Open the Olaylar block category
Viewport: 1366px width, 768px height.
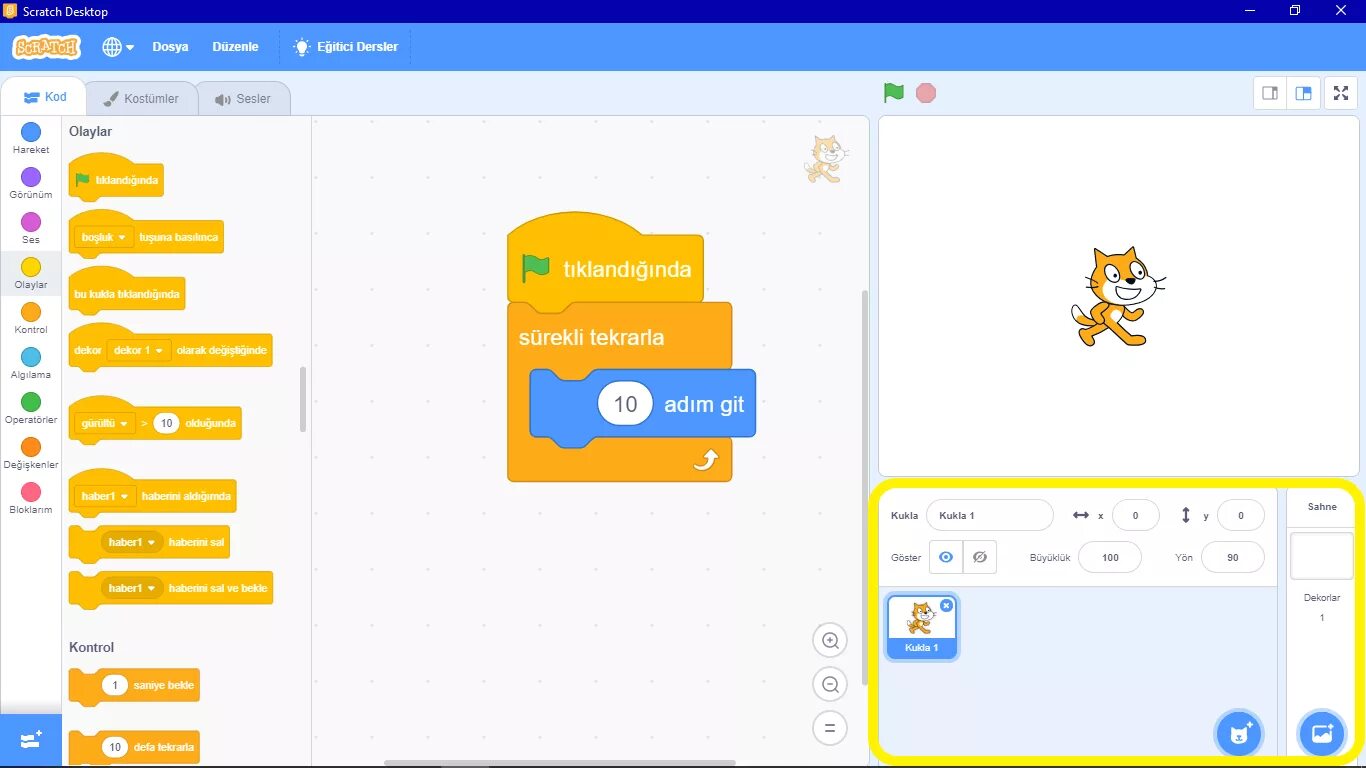[31, 273]
